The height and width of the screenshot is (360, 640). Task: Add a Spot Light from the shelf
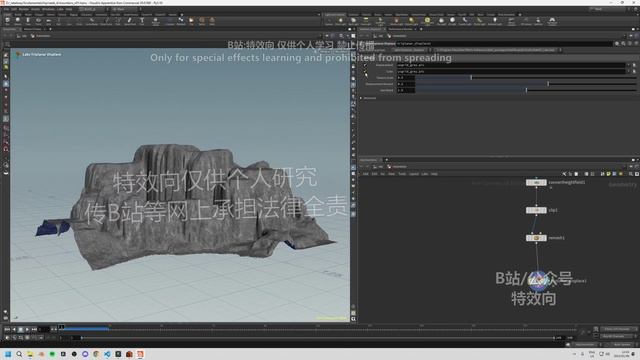pyautogui.click(x=353, y=21)
